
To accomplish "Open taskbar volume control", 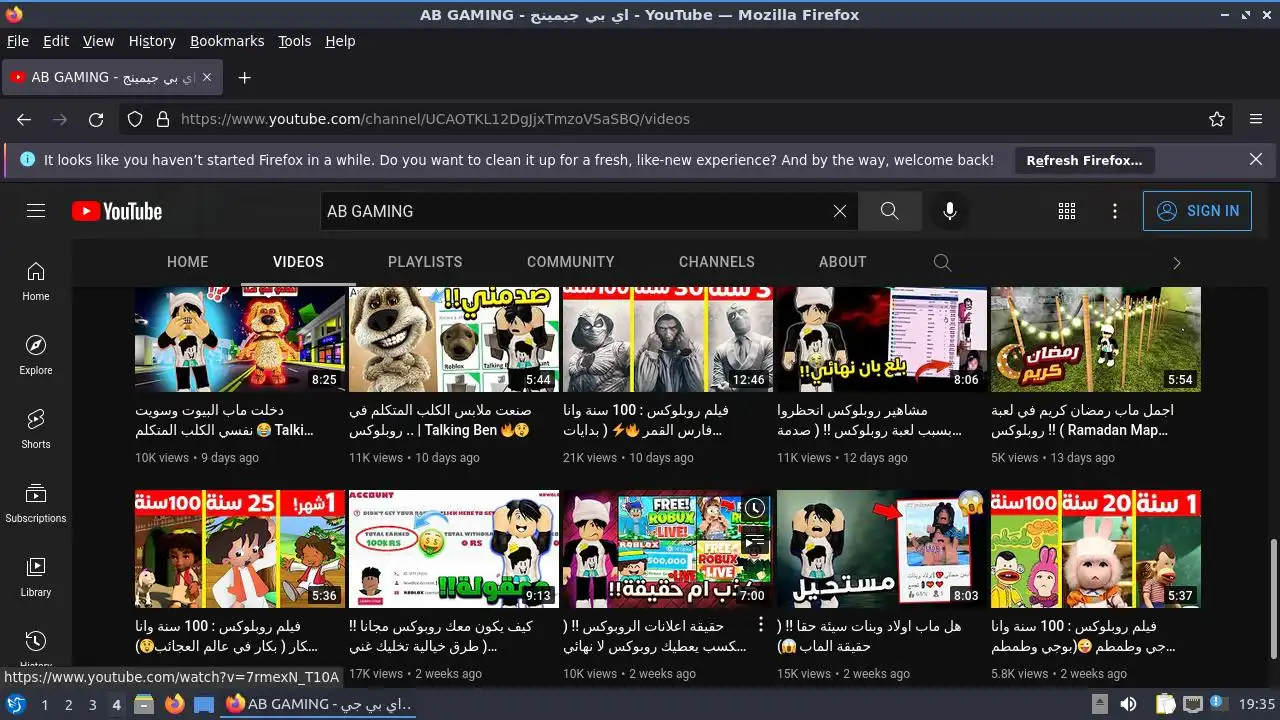I will coord(1129,704).
